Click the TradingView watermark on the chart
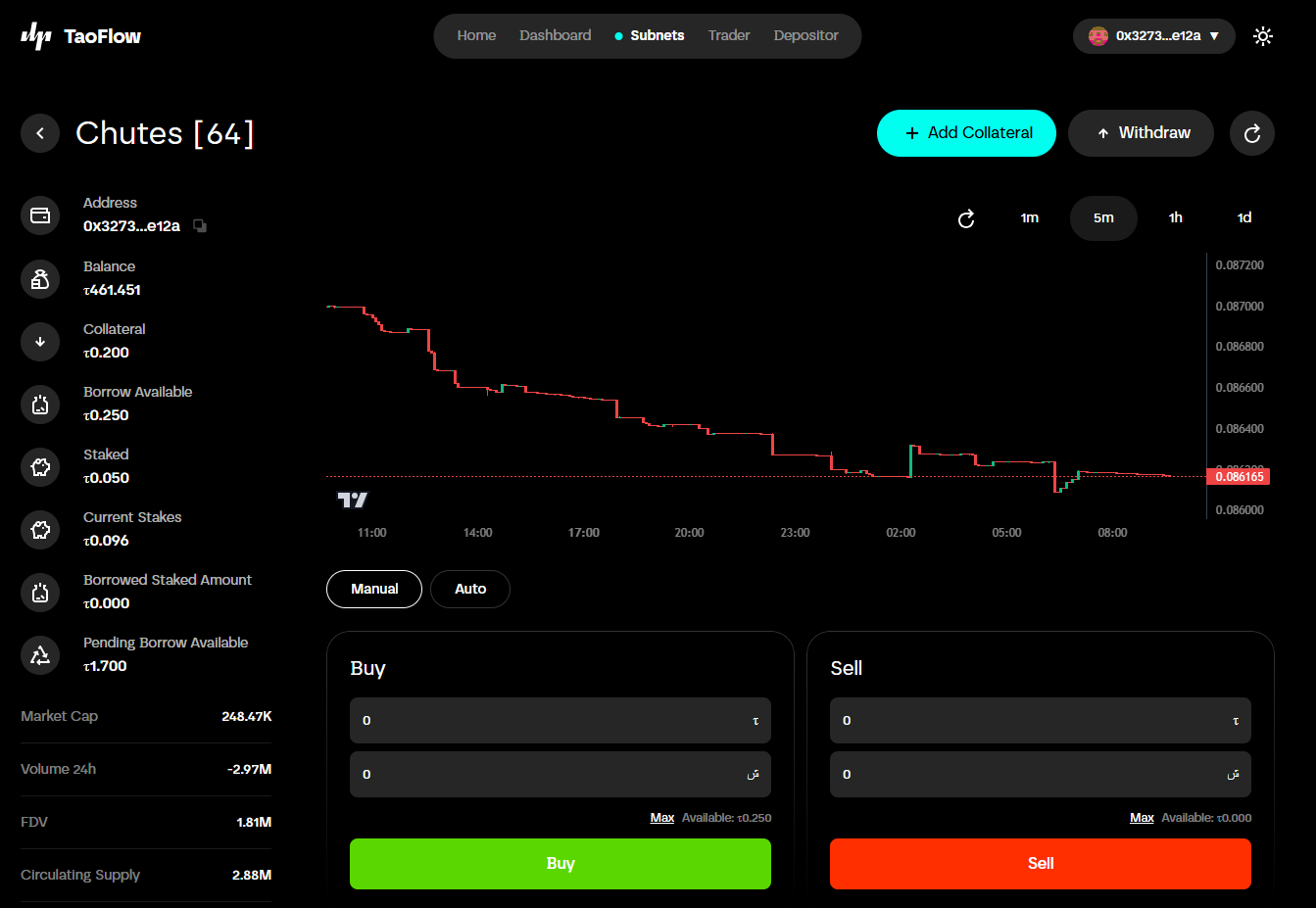Image resolution: width=1316 pixels, height=908 pixels. point(350,500)
